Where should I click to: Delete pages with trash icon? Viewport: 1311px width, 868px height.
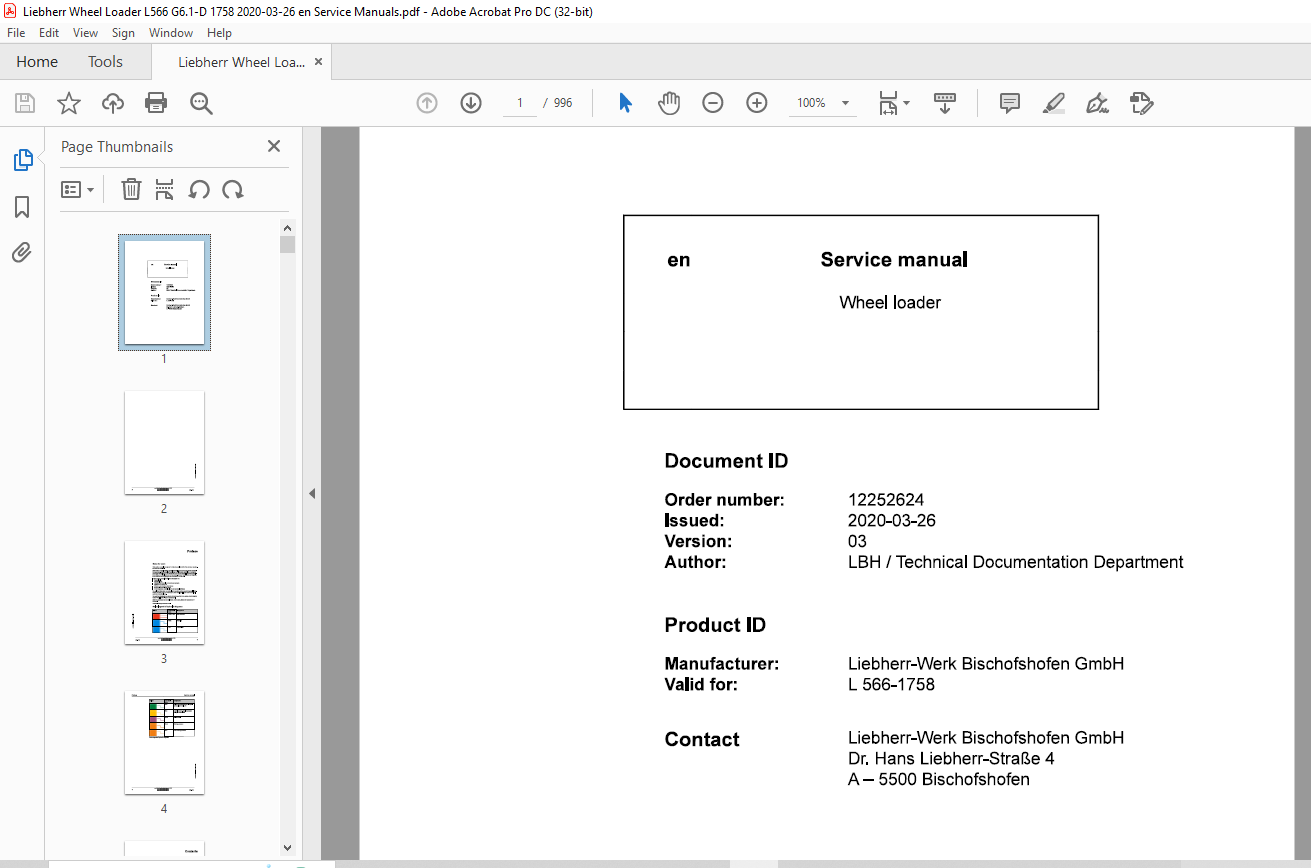click(131, 189)
